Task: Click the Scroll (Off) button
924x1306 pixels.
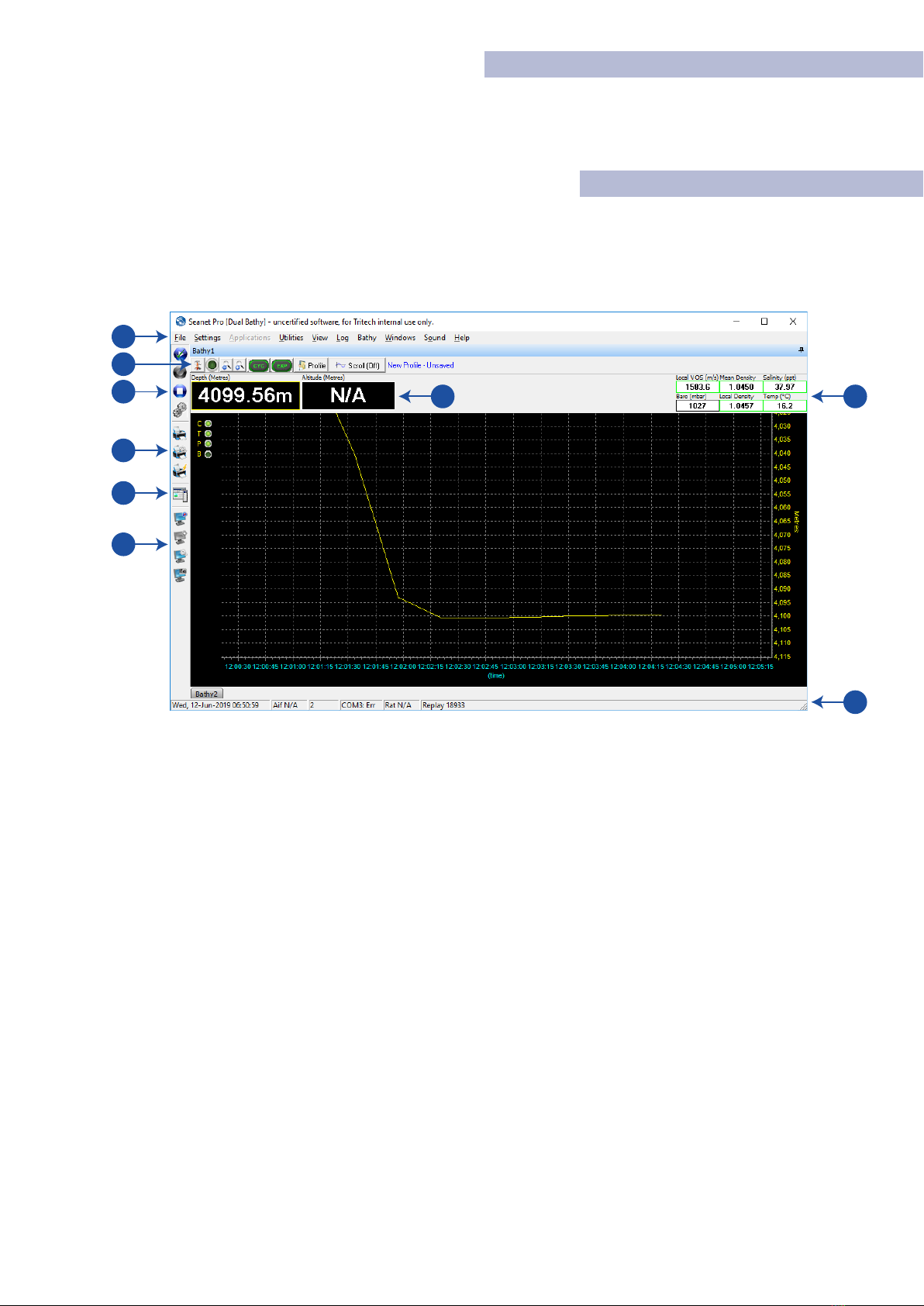Action: point(357,365)
